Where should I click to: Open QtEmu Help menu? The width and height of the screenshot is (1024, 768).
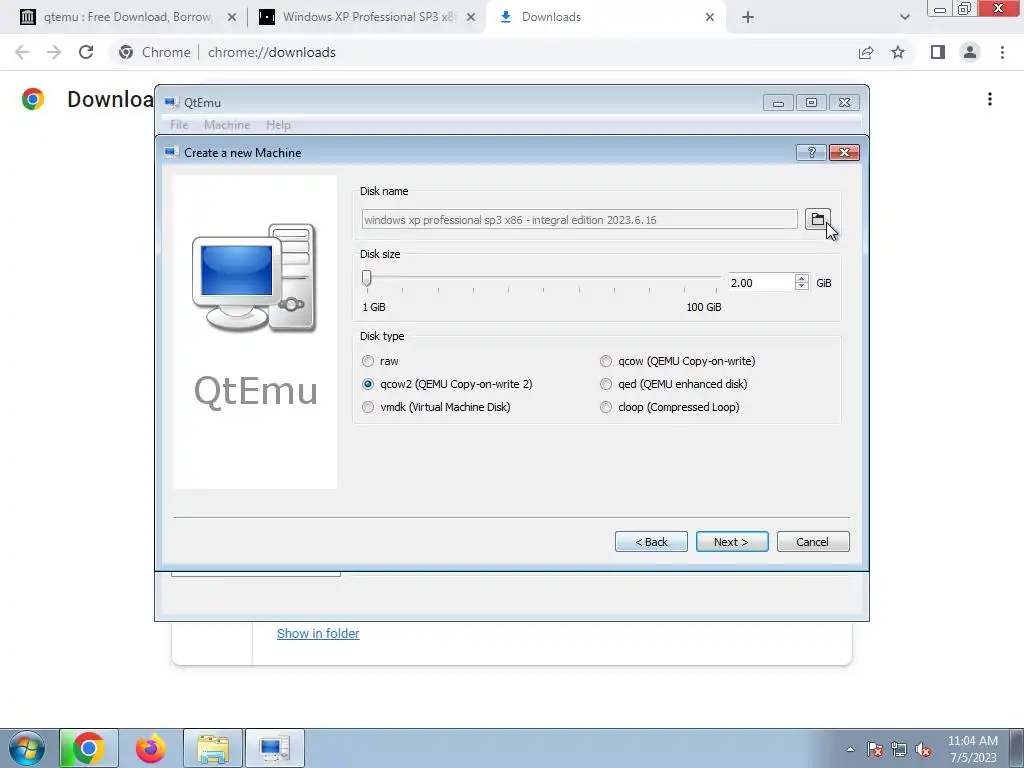[278, 125]
